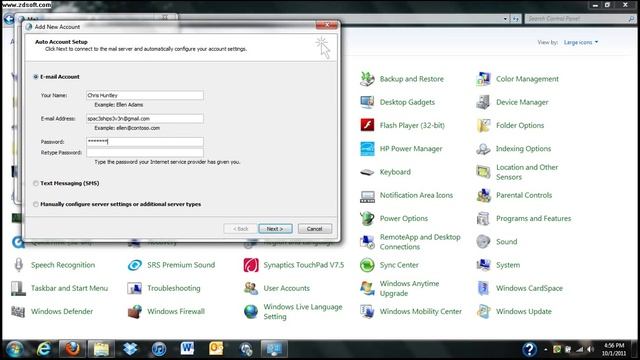Click Next in Add New Account dialog
The image size is (640, 360).
pos(276,229)
